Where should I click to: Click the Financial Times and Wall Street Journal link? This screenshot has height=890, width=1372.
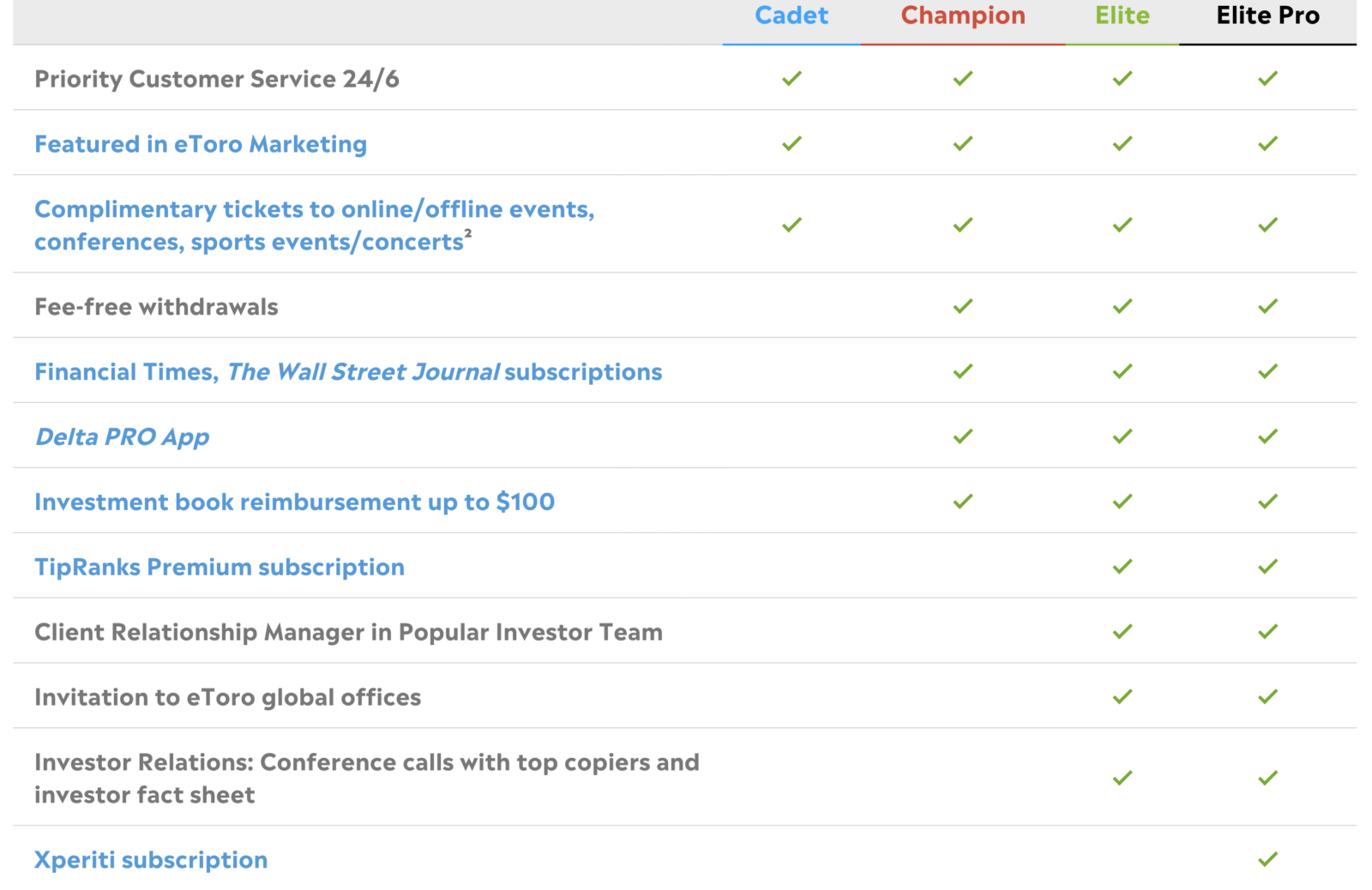click(x=347, y=371)
